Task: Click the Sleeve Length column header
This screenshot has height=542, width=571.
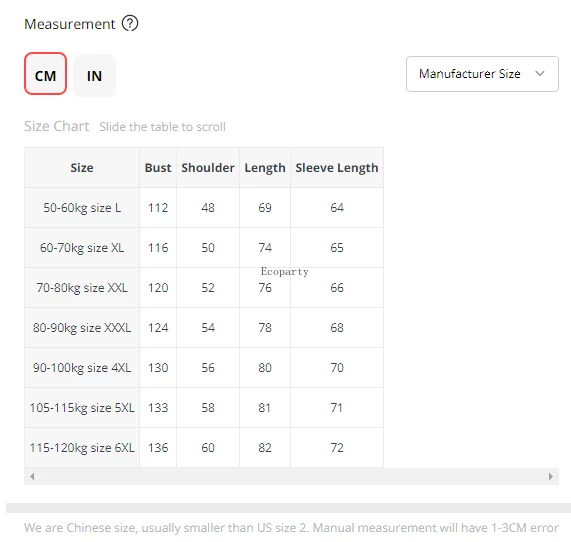Action: [337, 168]
